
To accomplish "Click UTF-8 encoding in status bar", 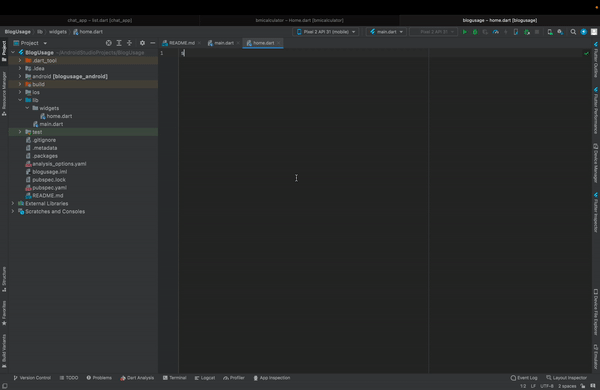I will (546, 386).
